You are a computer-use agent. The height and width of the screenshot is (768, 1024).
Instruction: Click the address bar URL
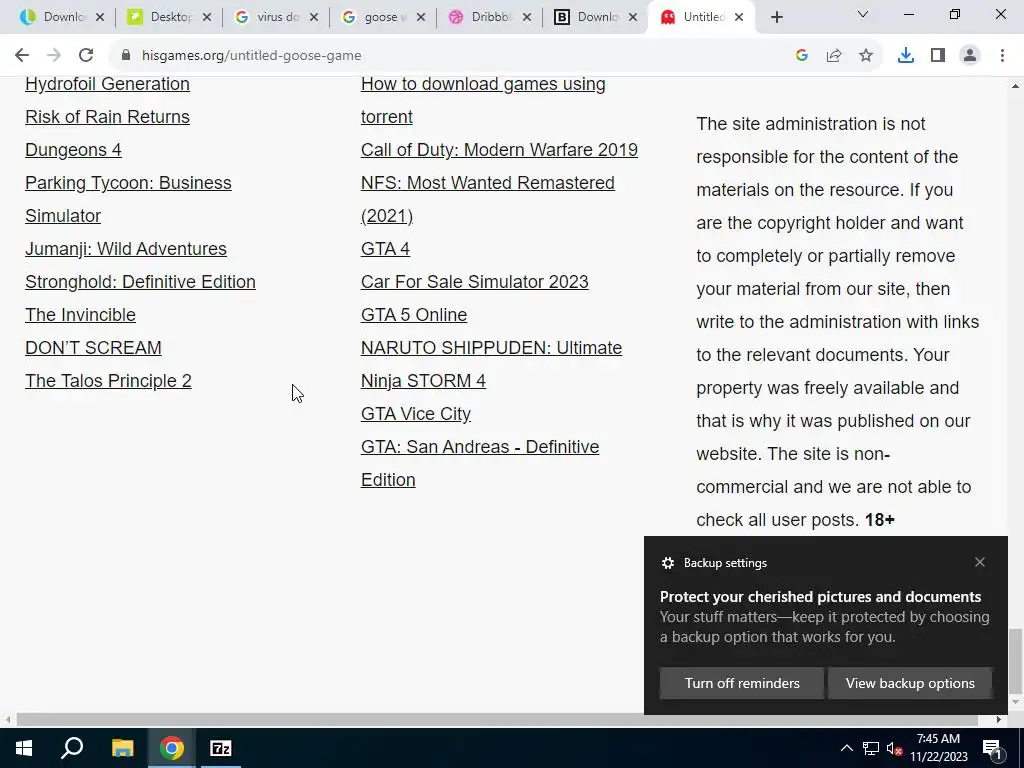[251, 56]
